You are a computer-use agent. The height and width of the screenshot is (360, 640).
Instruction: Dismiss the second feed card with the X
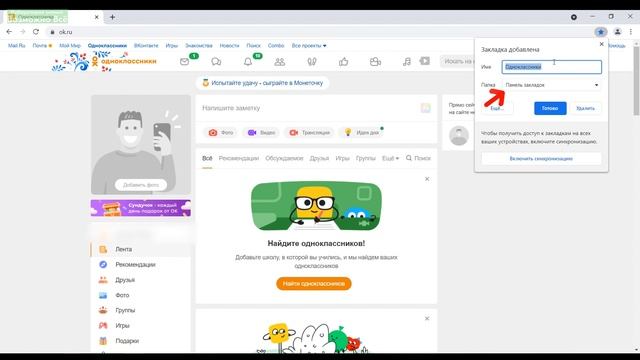[x=427, y=318]
